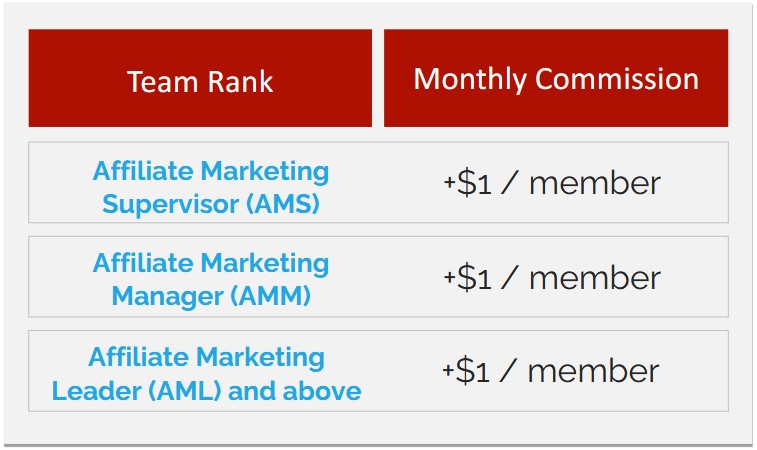Image resolution: width=757 pixels, height=450 pixels.
Task: Open Affiliate Marketing Leader (AML) link
Action: 206,373
